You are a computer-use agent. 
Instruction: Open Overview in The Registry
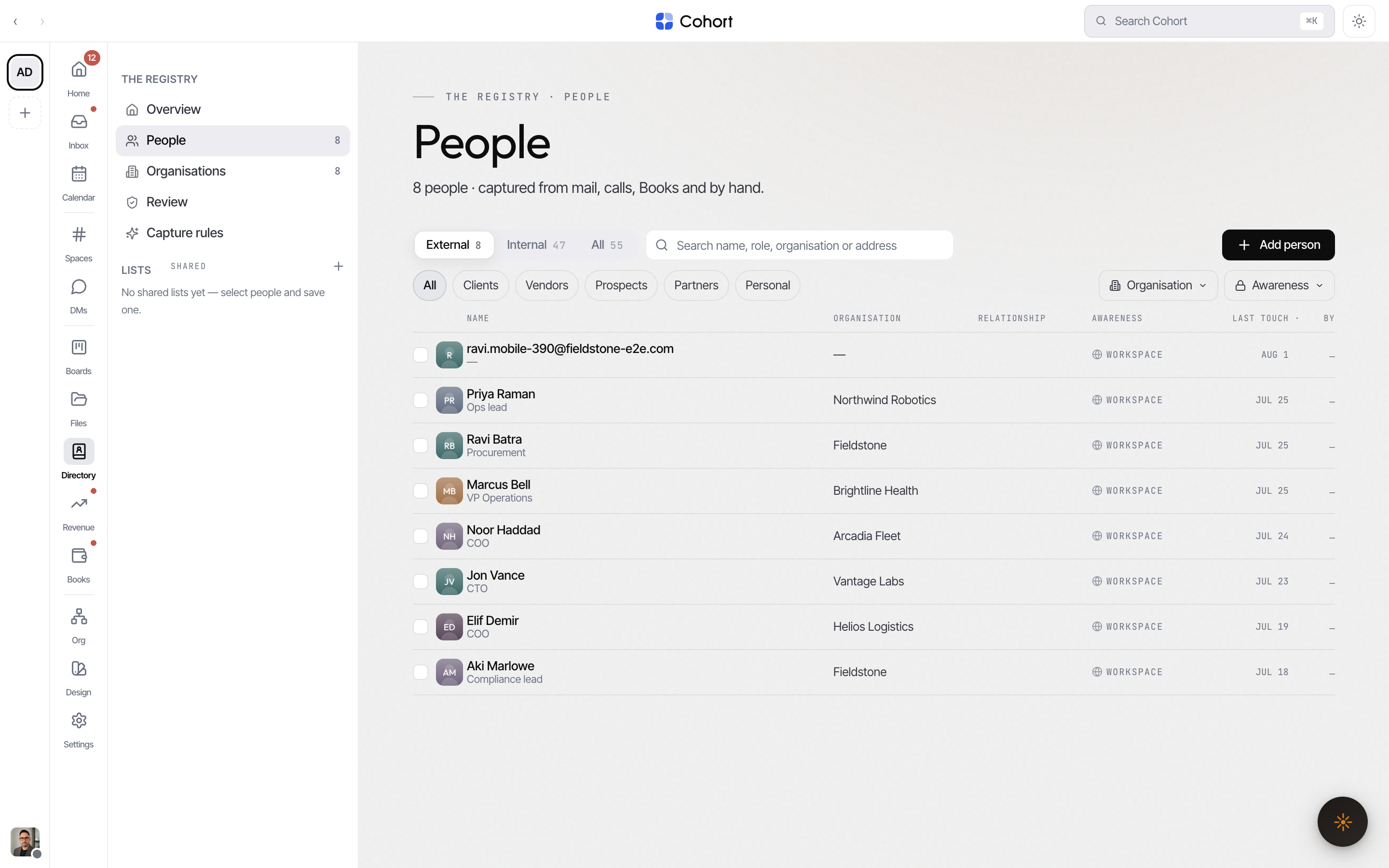coord(232,109)
